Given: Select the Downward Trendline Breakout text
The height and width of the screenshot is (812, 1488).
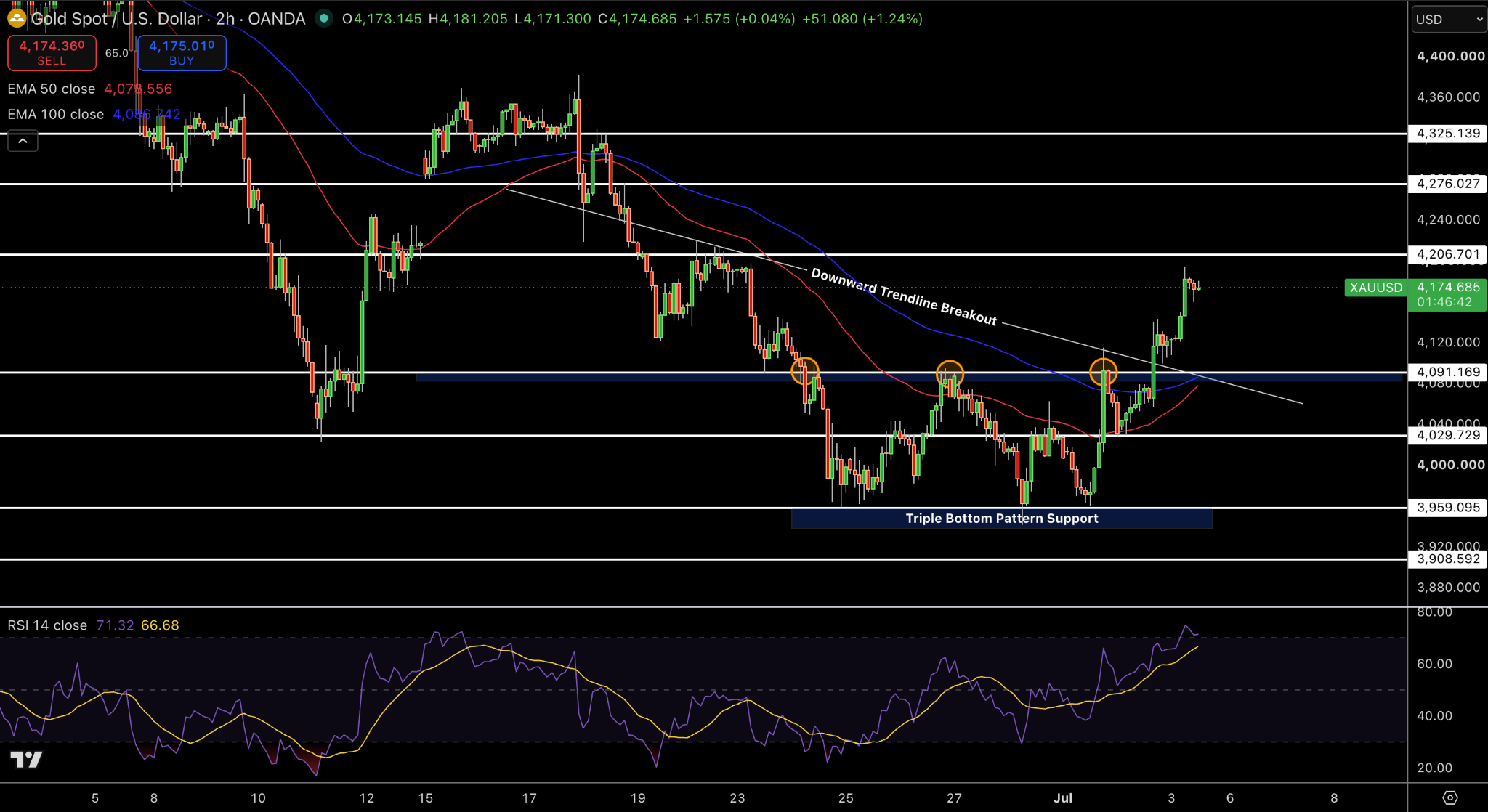Looking at the screenshot, I should (x=904, y=297).
